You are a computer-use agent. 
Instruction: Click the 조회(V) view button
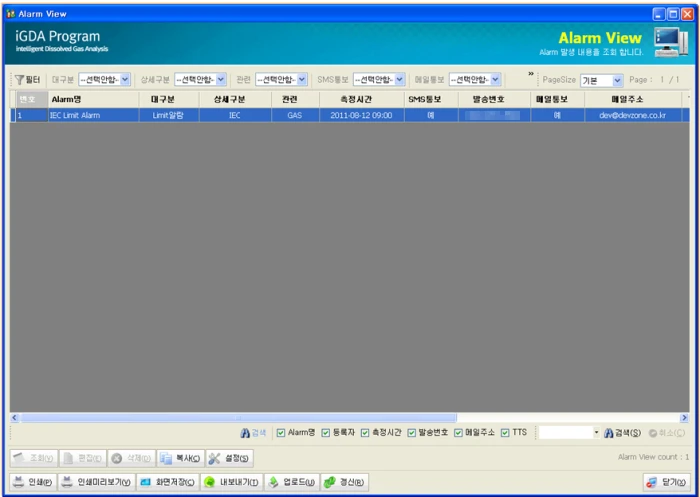click(34, 458)
